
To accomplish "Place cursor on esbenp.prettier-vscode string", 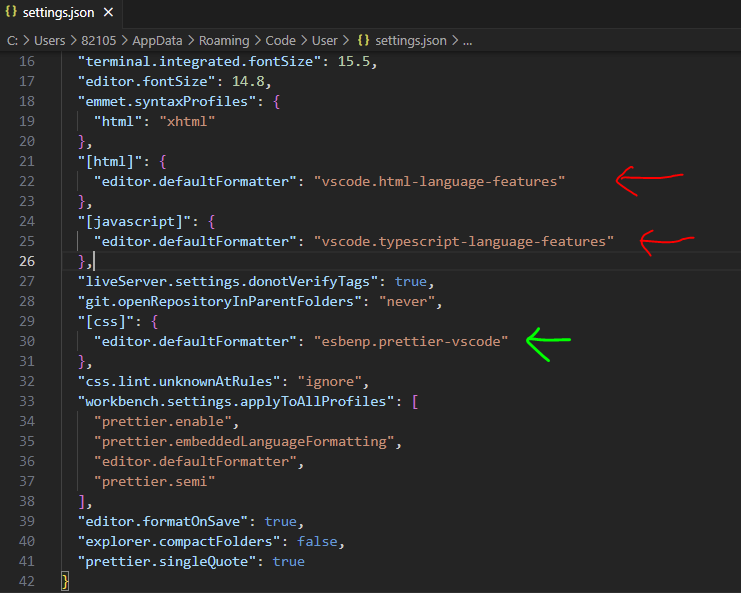I will tap(411, 341).
